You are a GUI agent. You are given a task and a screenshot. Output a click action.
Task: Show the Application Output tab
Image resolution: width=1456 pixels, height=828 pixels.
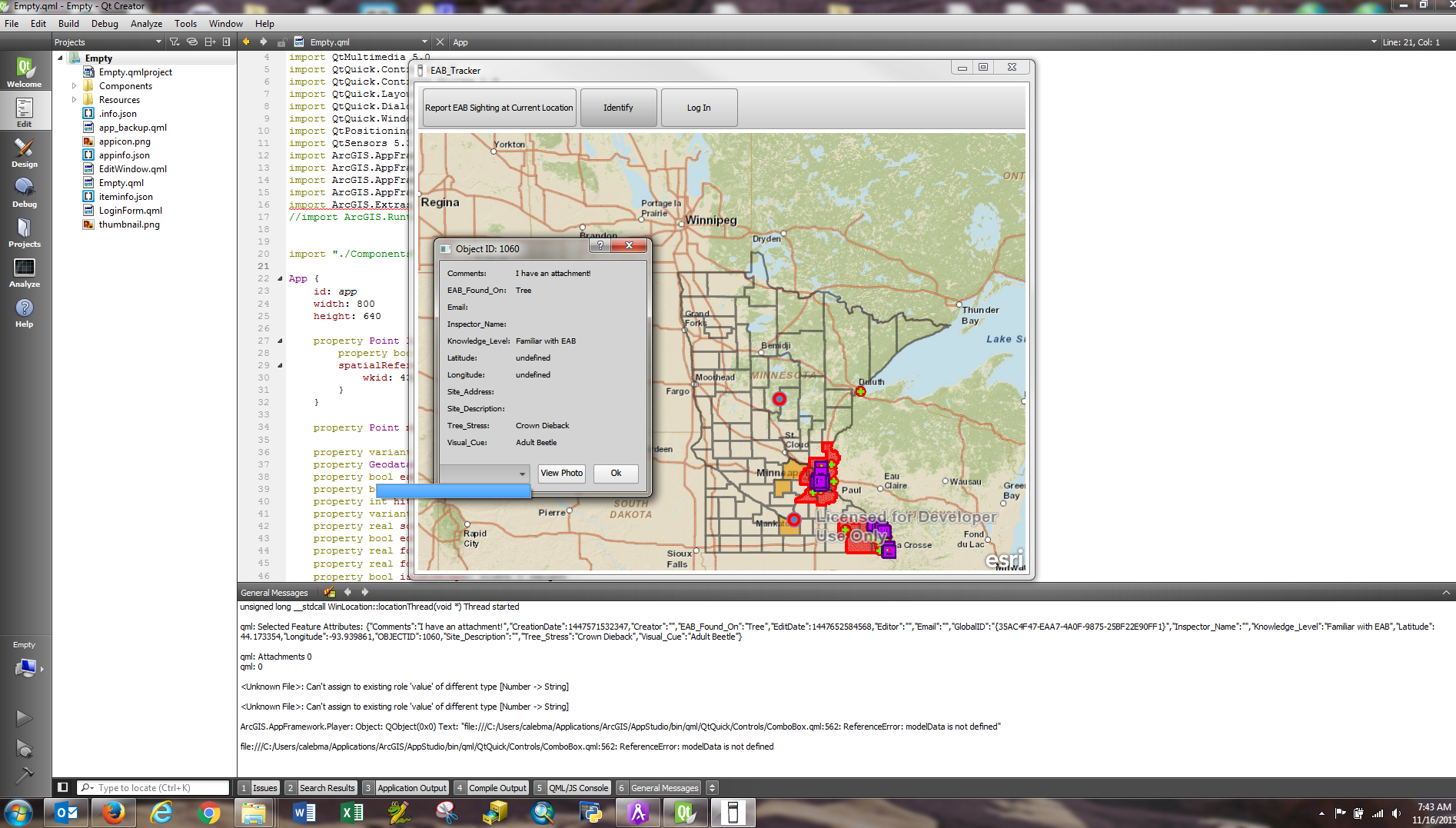pyautogui.click(x=406, y=788)
